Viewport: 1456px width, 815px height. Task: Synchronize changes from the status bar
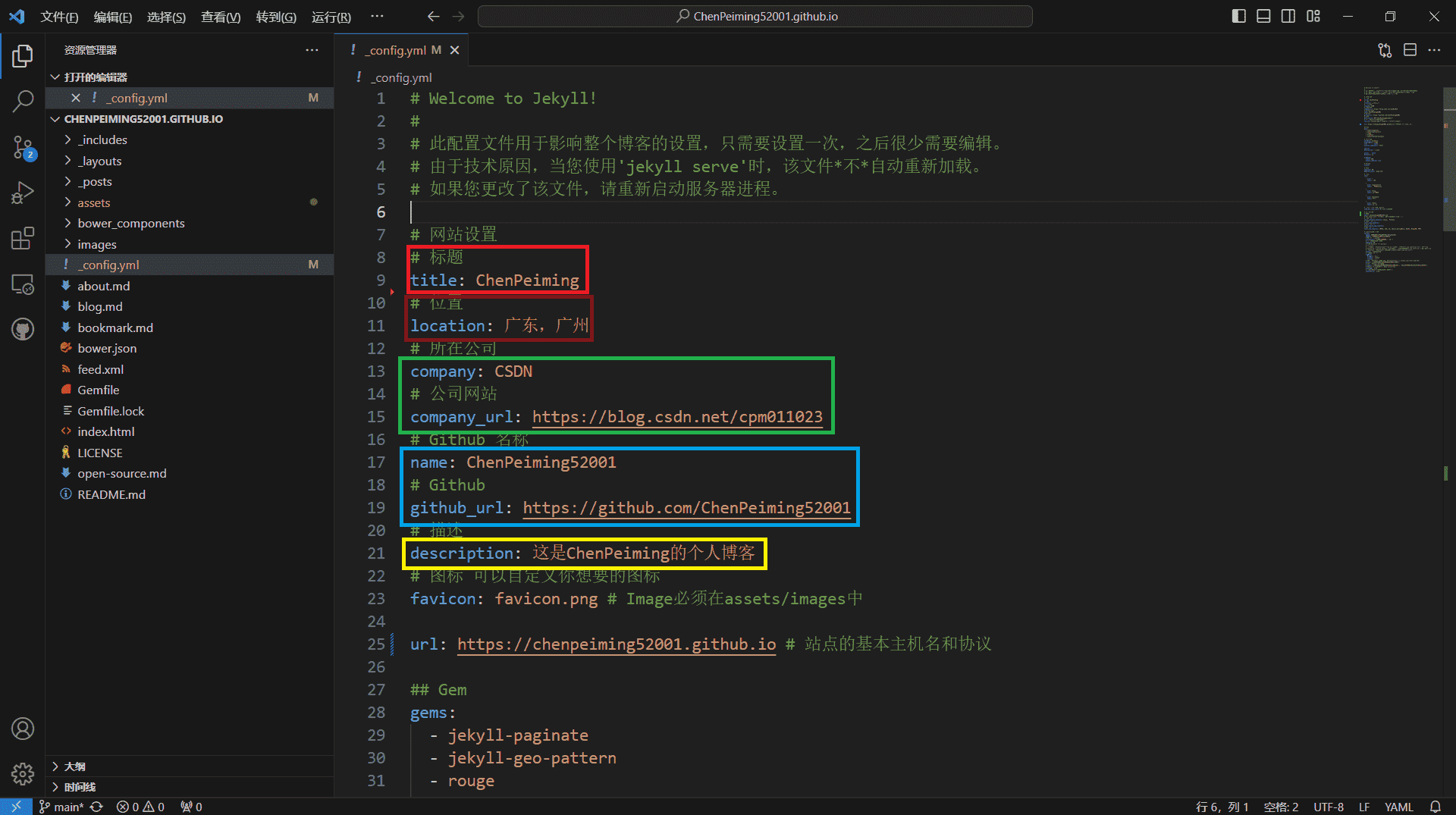[x=96, y=807]
